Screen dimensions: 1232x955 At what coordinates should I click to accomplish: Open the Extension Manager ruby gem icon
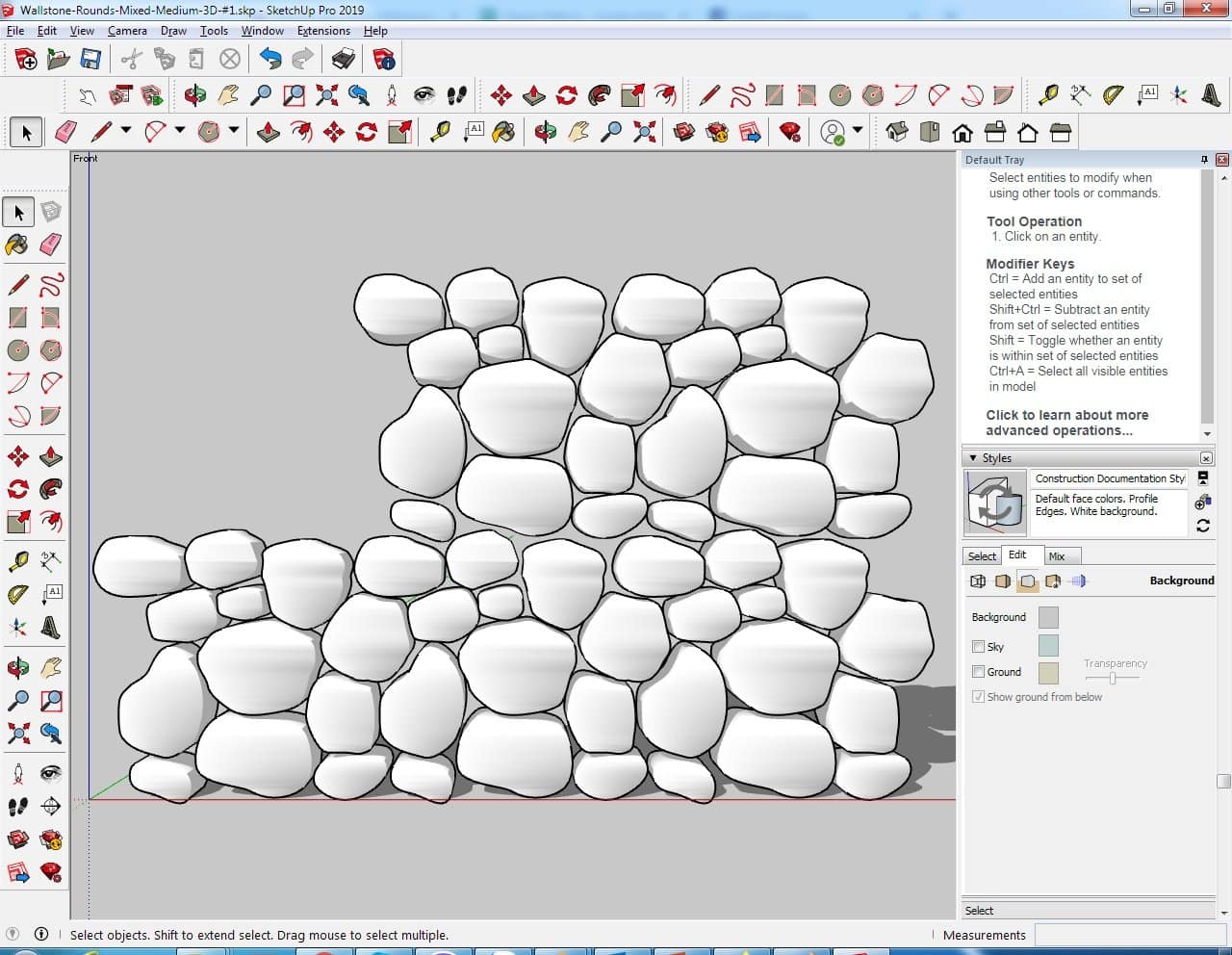click(789, 132)
